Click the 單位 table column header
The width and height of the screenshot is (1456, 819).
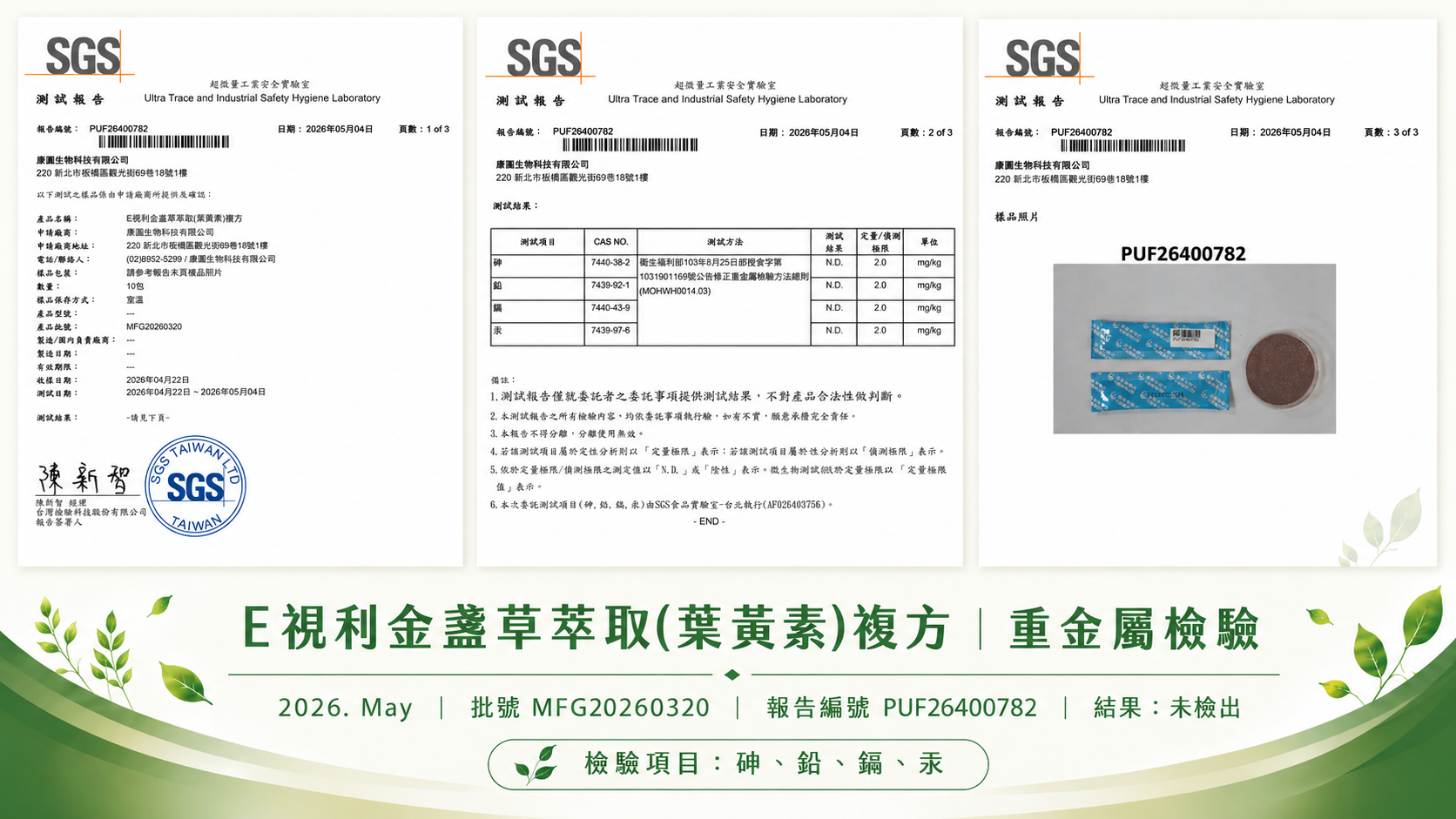pos(929,242)
